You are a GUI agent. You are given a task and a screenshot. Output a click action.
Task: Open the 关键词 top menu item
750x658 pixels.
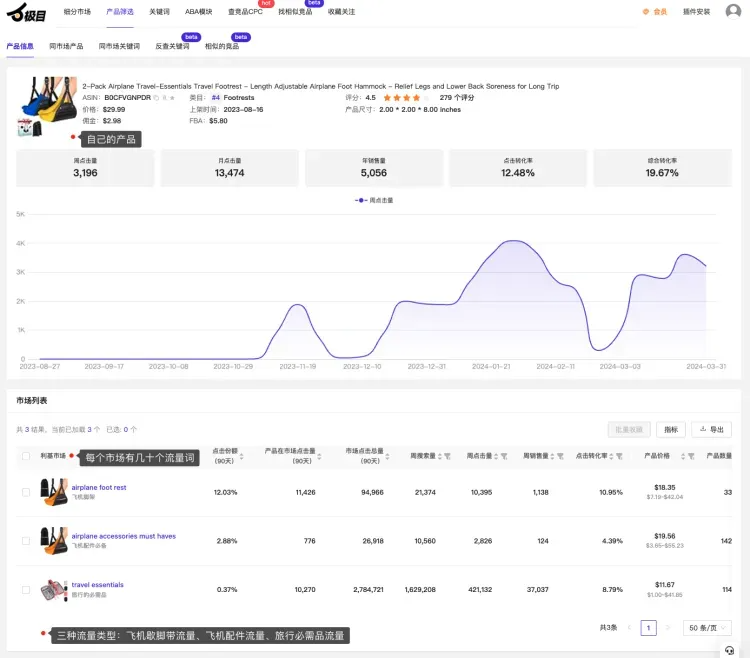click(x=159, y=12)
